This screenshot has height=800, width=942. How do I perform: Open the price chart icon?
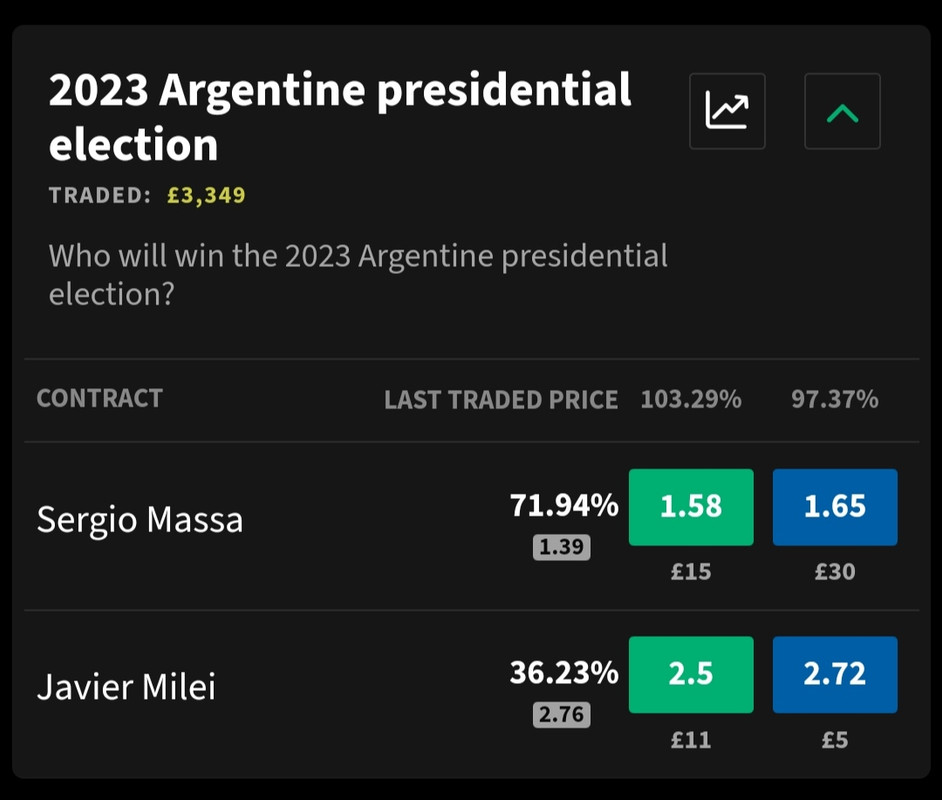[727, 111]
